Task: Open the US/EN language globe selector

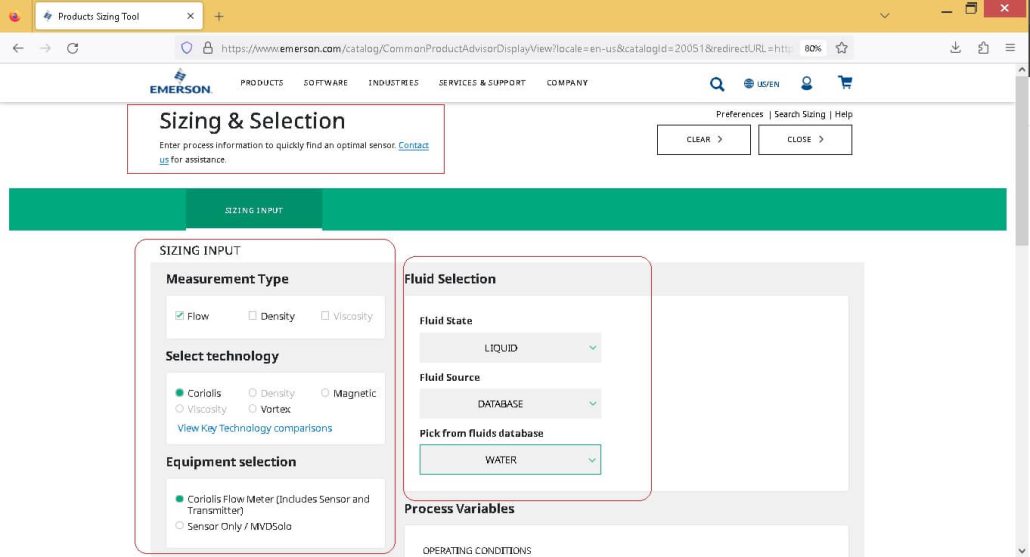Action: coord(761,83)
